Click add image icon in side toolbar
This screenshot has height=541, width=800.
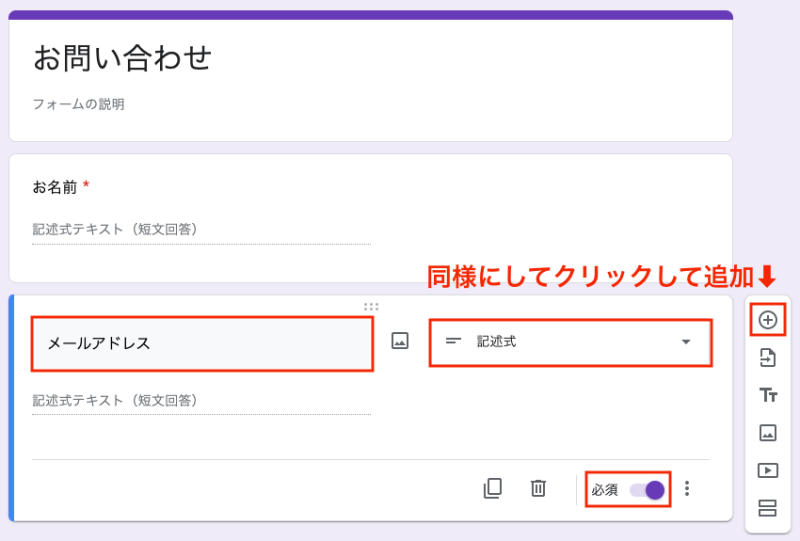point(768,432)
